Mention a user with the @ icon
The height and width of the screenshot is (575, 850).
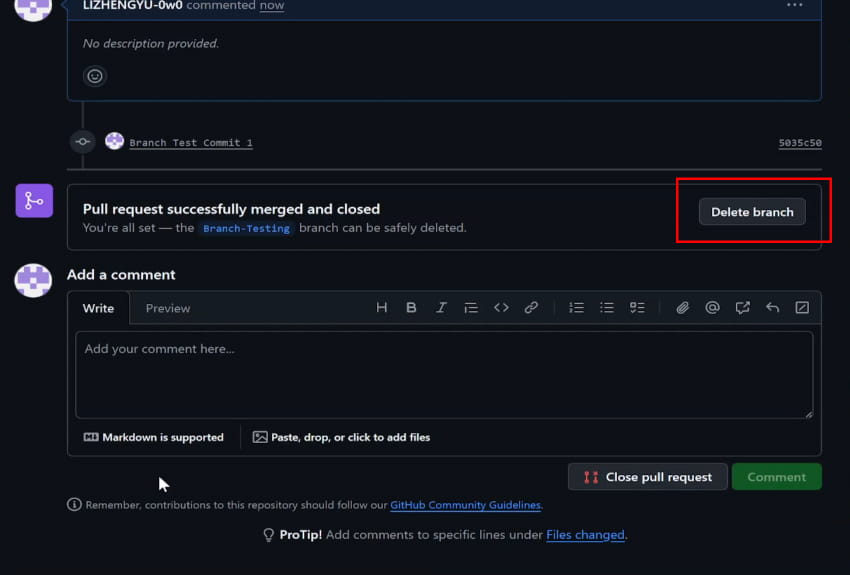pyautogui.click(x=712, y=308)
